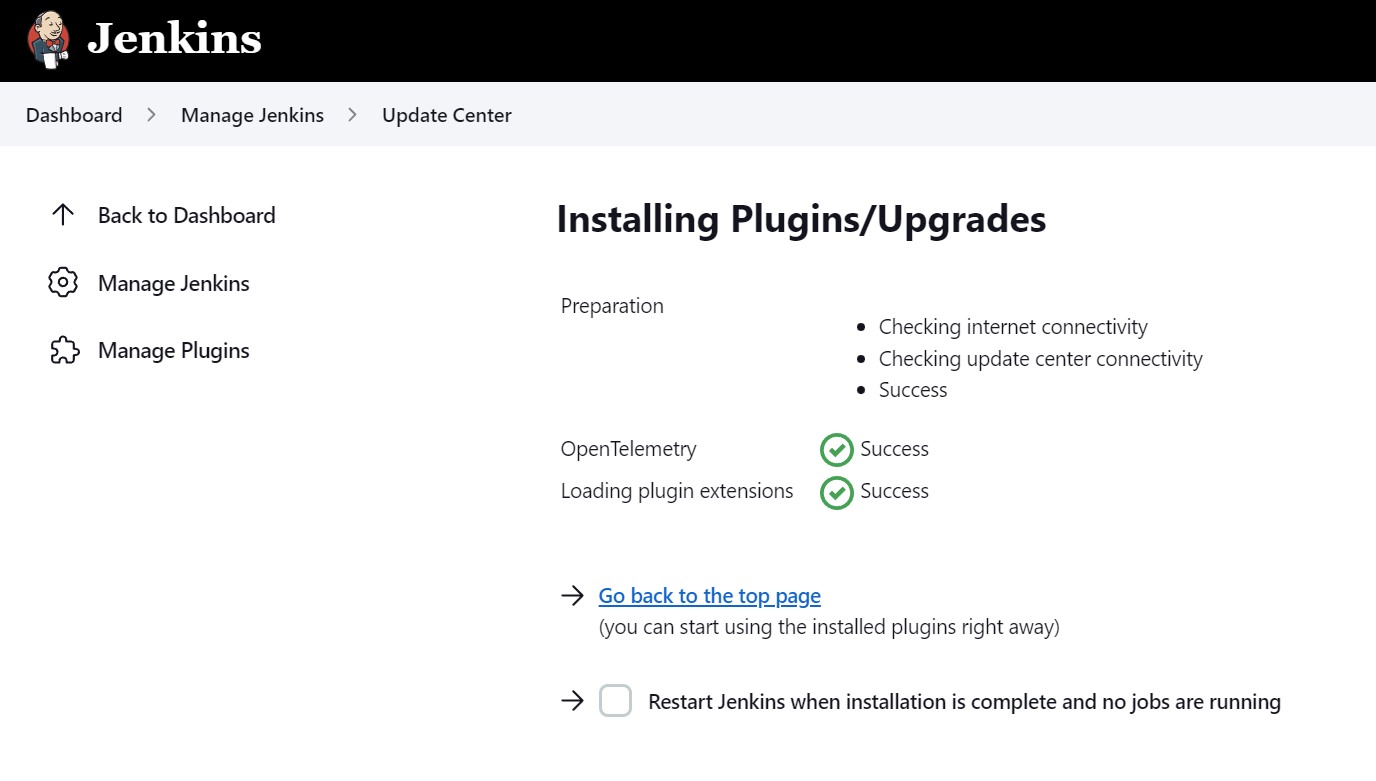Select Update Center breadcrumb item
The width and height of the screenshot is (1376, 781).
447,115
